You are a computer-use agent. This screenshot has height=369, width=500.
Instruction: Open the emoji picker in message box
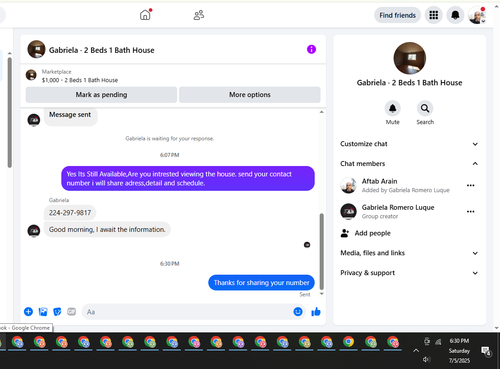pos(298,312)
